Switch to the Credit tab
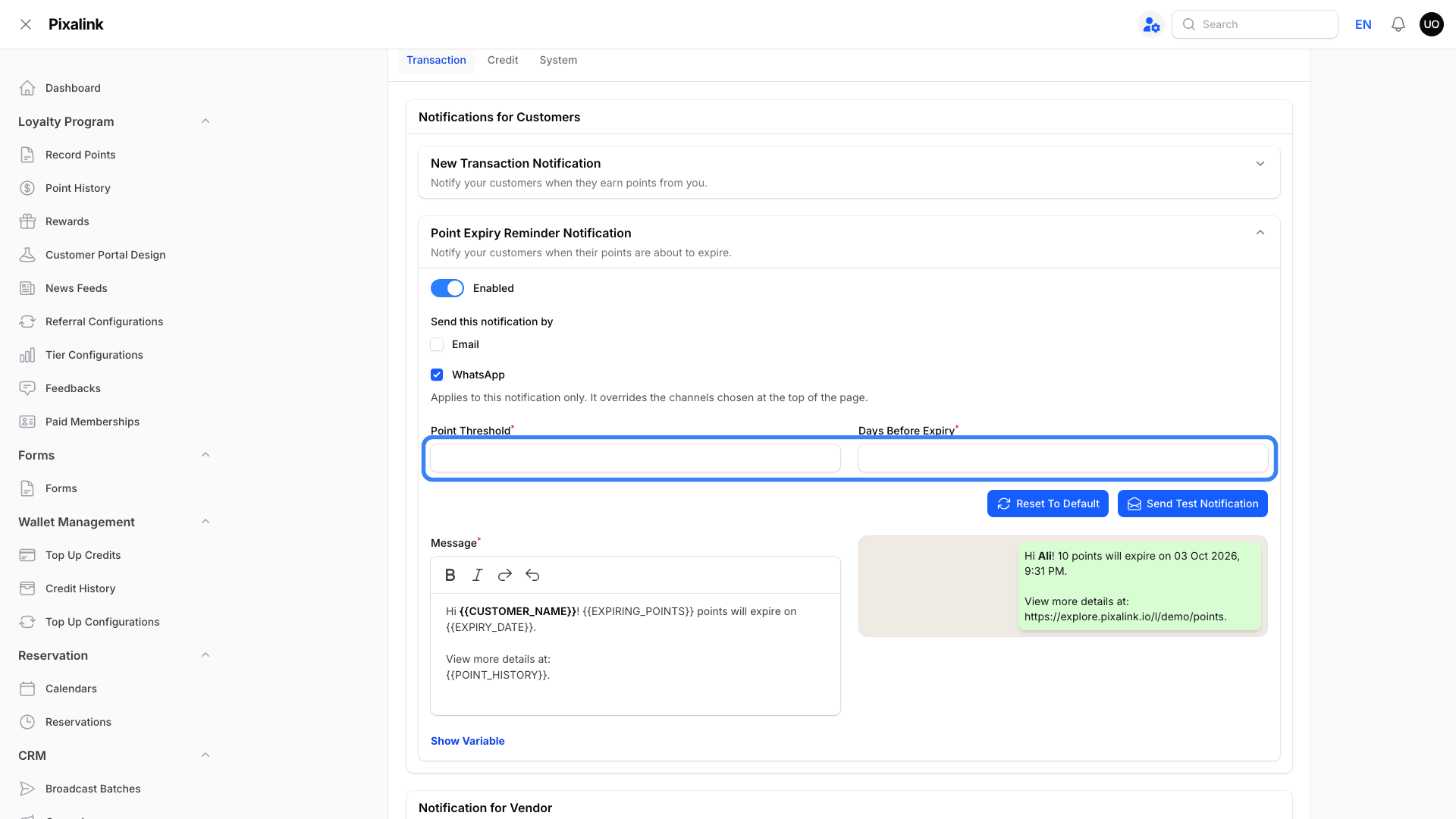Screen dimensions: 1456x819 (503, 60)
